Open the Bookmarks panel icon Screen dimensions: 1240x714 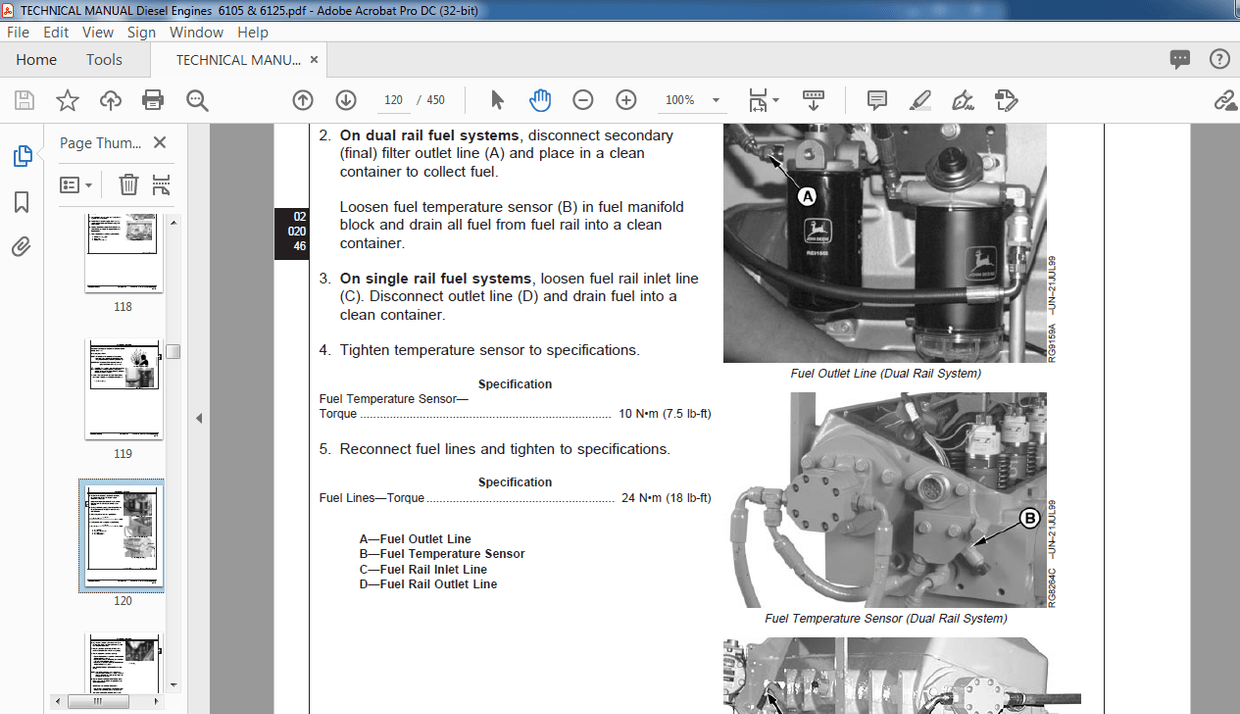(x=21, y=202)
